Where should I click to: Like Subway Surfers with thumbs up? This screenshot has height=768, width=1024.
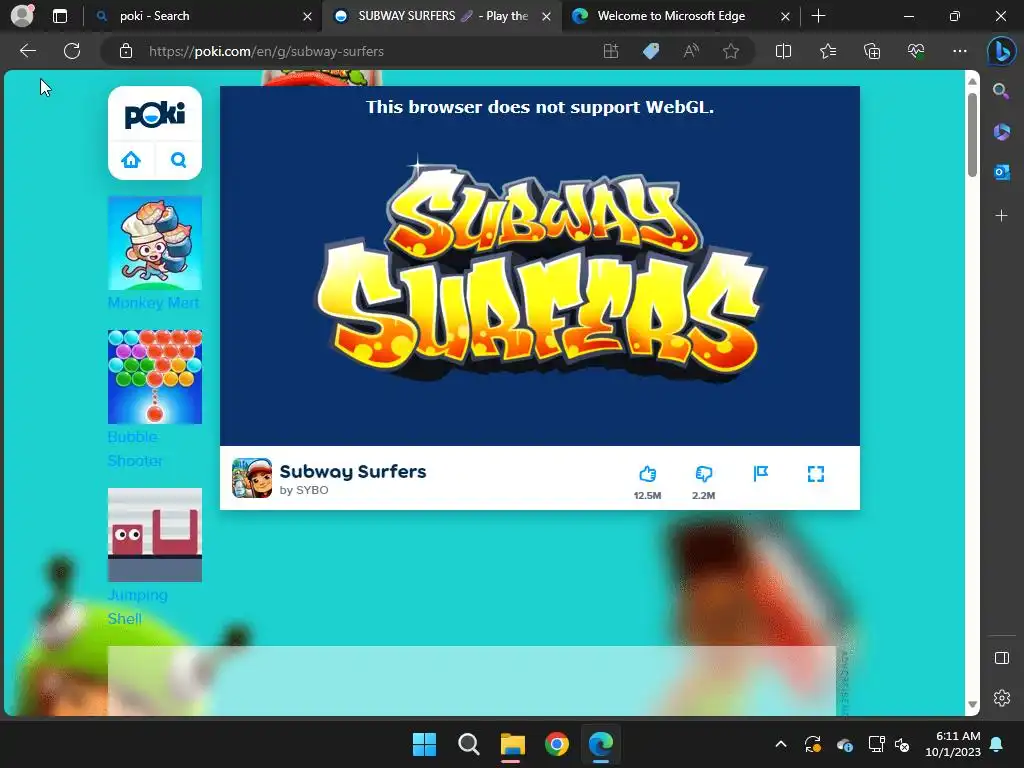tap(647, 474)
